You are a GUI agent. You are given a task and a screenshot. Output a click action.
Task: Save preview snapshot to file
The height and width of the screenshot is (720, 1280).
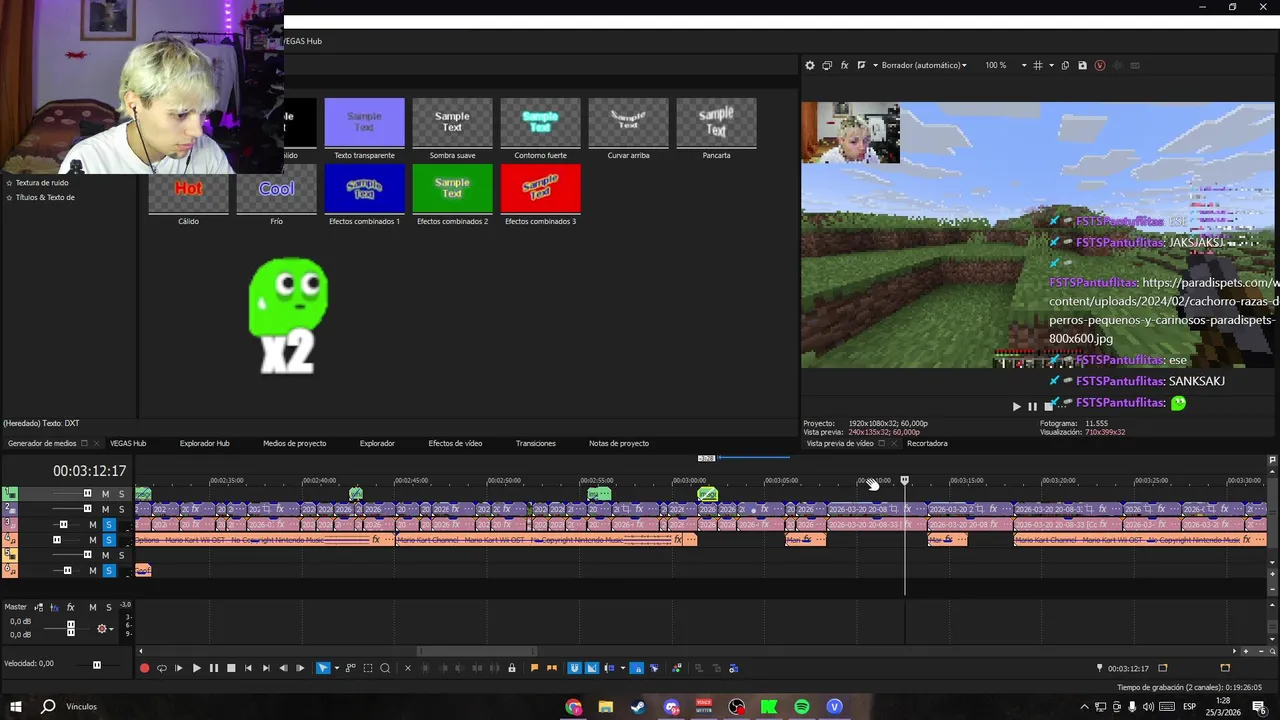(x=1082, y=65)
